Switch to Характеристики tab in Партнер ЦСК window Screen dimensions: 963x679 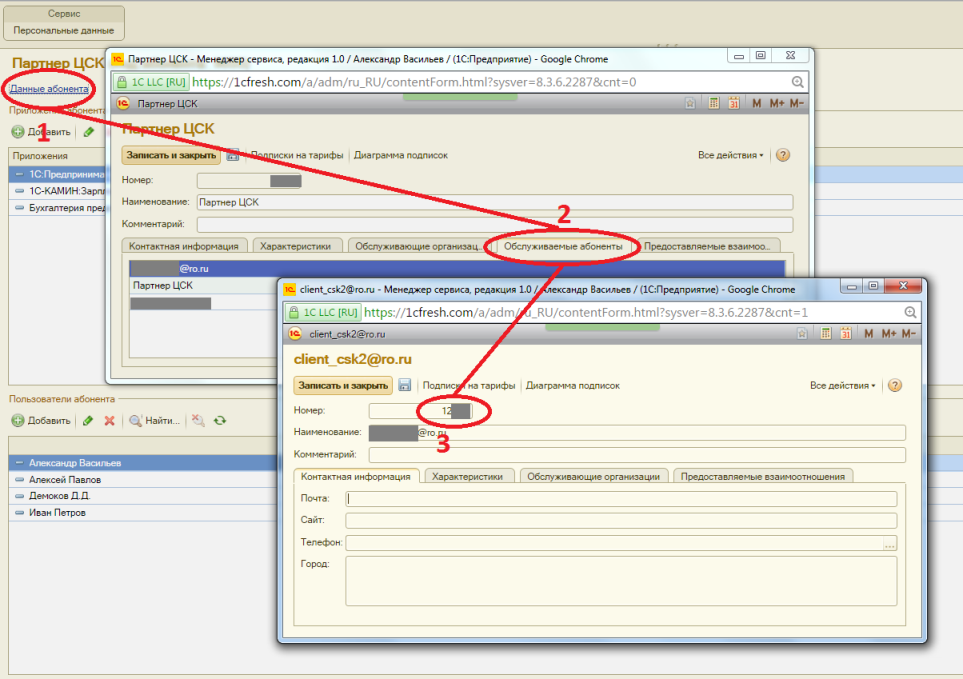click(x=295, y=246)
